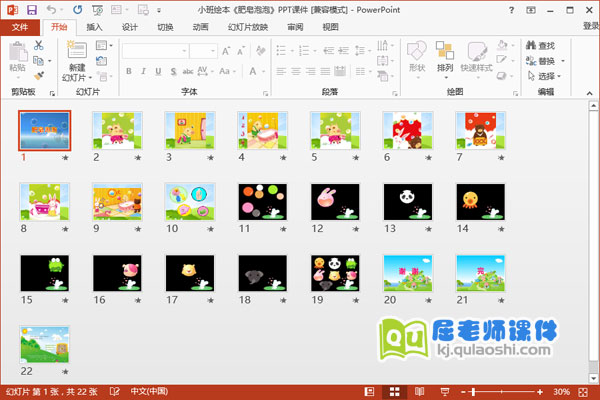
Task: Switch to the Insert tab
Action: 94,27
